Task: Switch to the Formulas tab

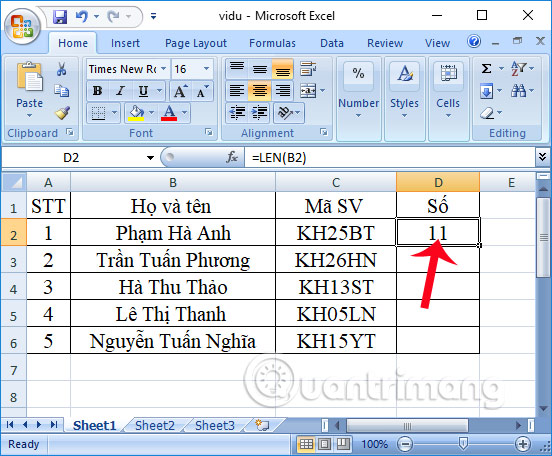Action: (272, 43)
